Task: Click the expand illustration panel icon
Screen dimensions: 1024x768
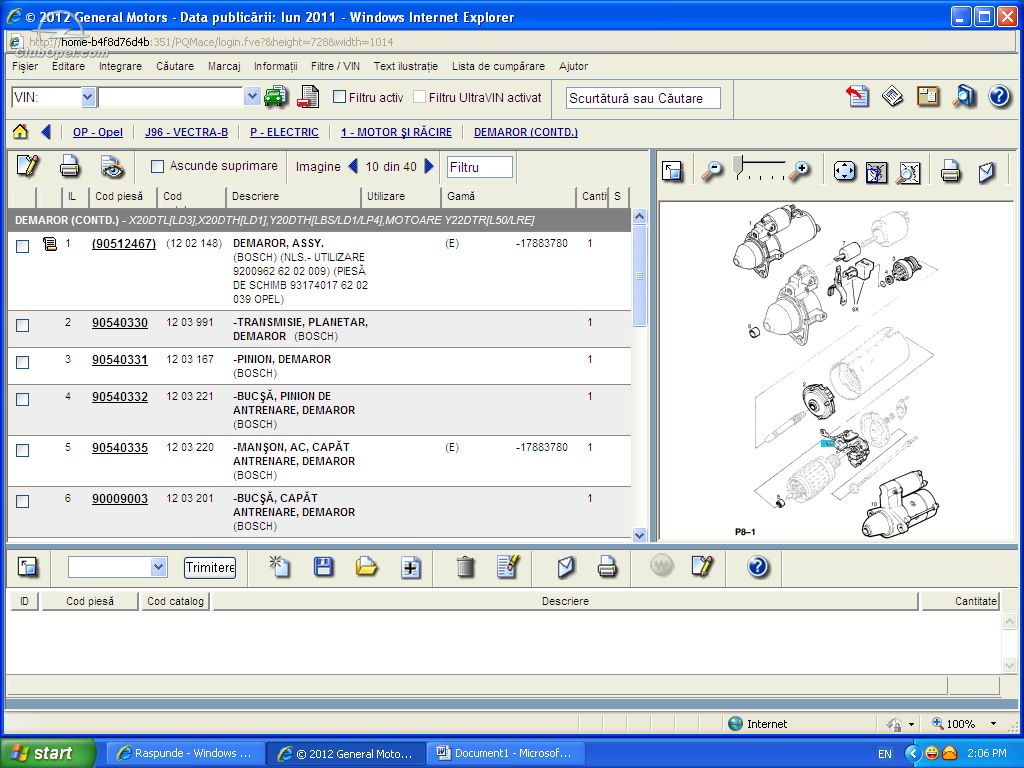Action: coord(672,171)
